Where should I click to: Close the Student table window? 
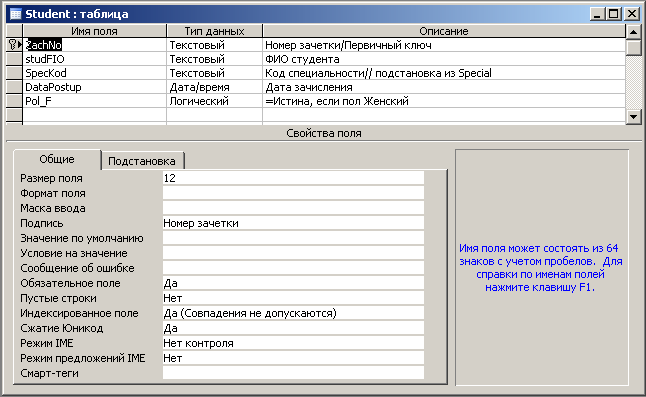(x=632, y=14)
